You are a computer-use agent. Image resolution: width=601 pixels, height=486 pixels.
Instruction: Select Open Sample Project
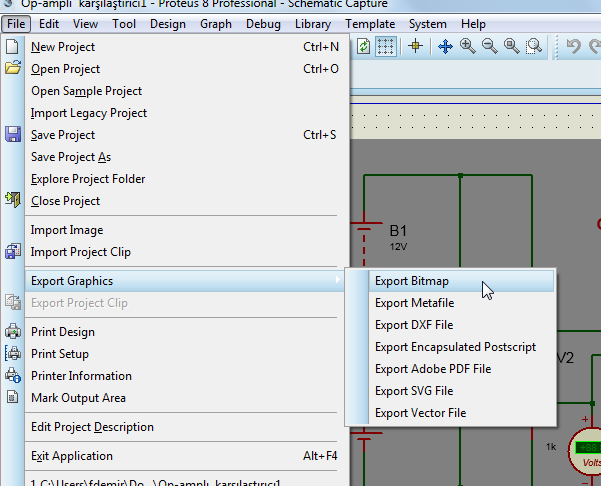[187, 91]
